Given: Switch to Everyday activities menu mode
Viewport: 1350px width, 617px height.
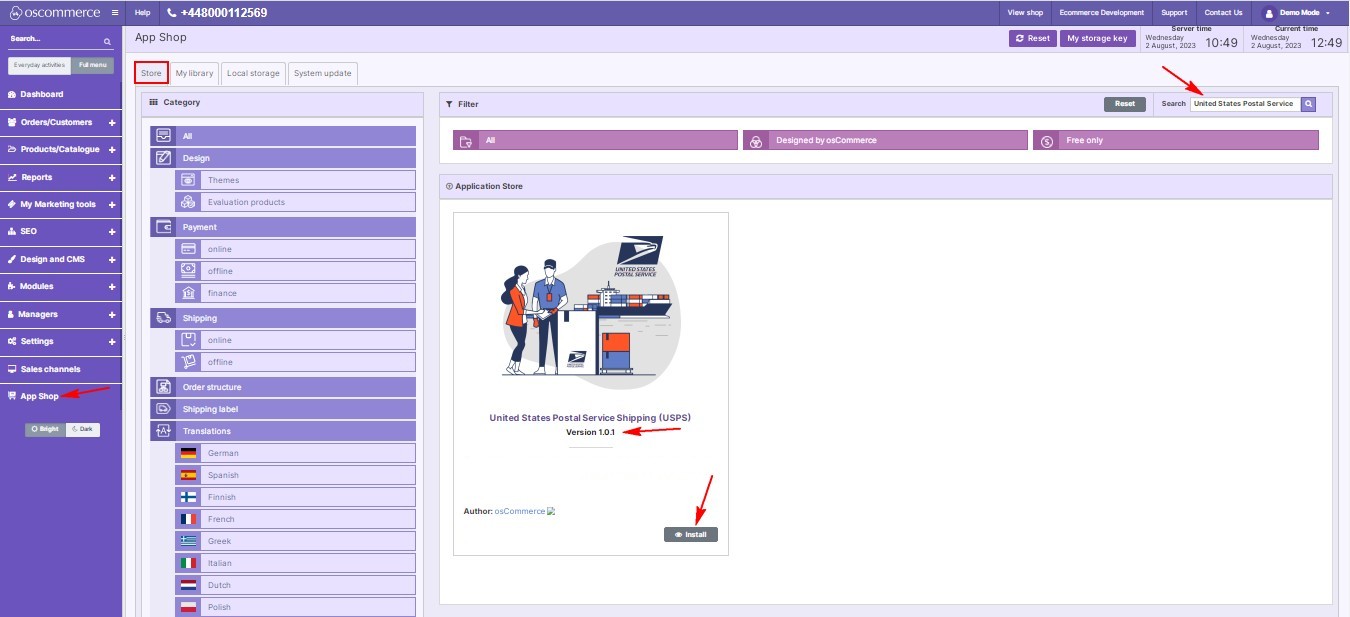Looking at the screenshot, I should [39, 65].
